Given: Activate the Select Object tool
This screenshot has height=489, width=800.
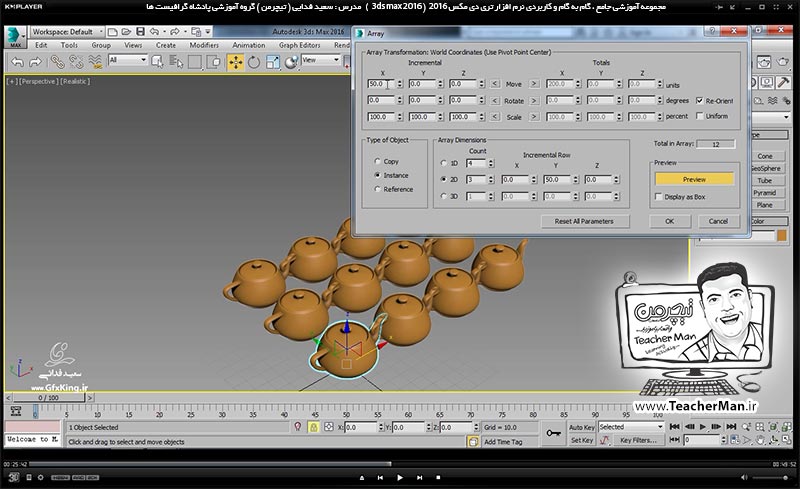Looking at the screenshot, I should pyautogui.click(x=157, y=63).
